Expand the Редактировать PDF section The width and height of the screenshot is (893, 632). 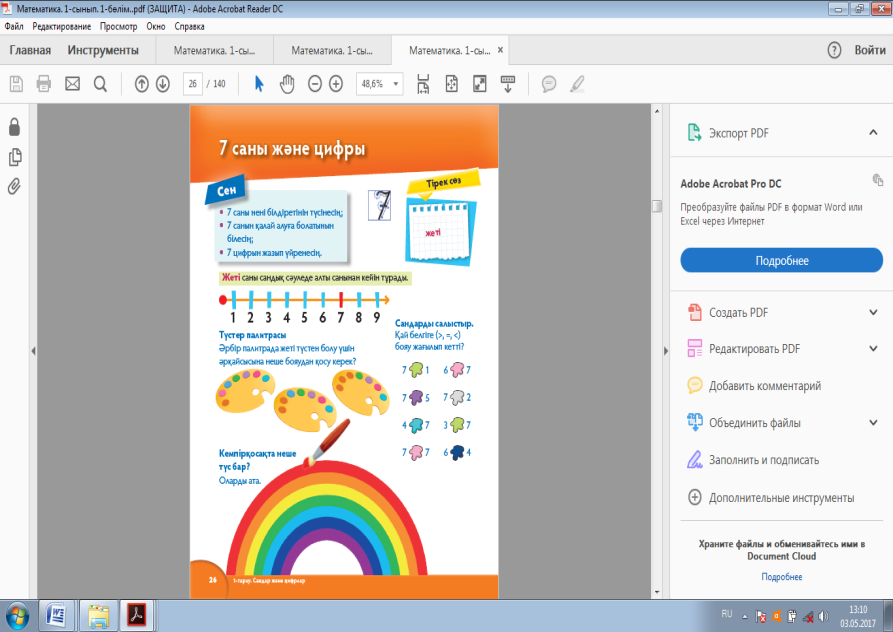coord(873,348)
